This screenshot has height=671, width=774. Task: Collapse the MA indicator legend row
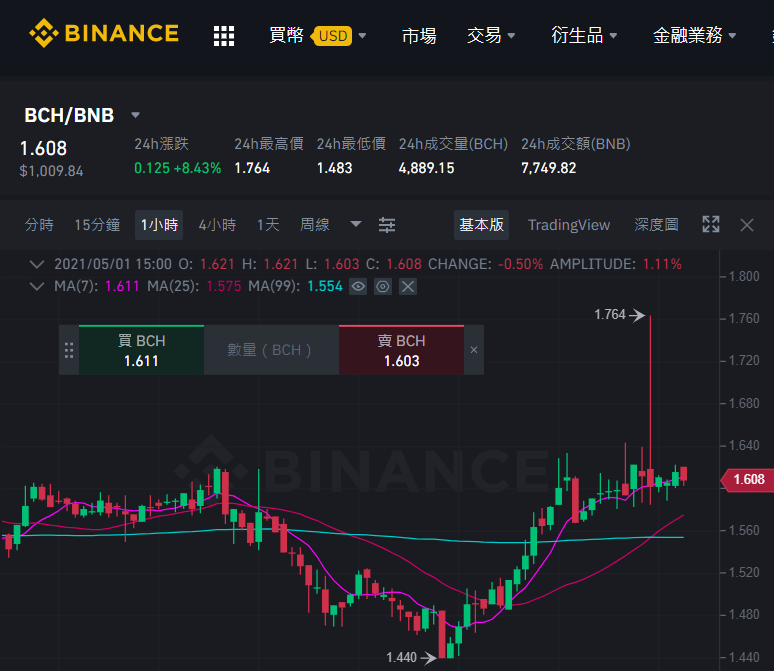37,286
